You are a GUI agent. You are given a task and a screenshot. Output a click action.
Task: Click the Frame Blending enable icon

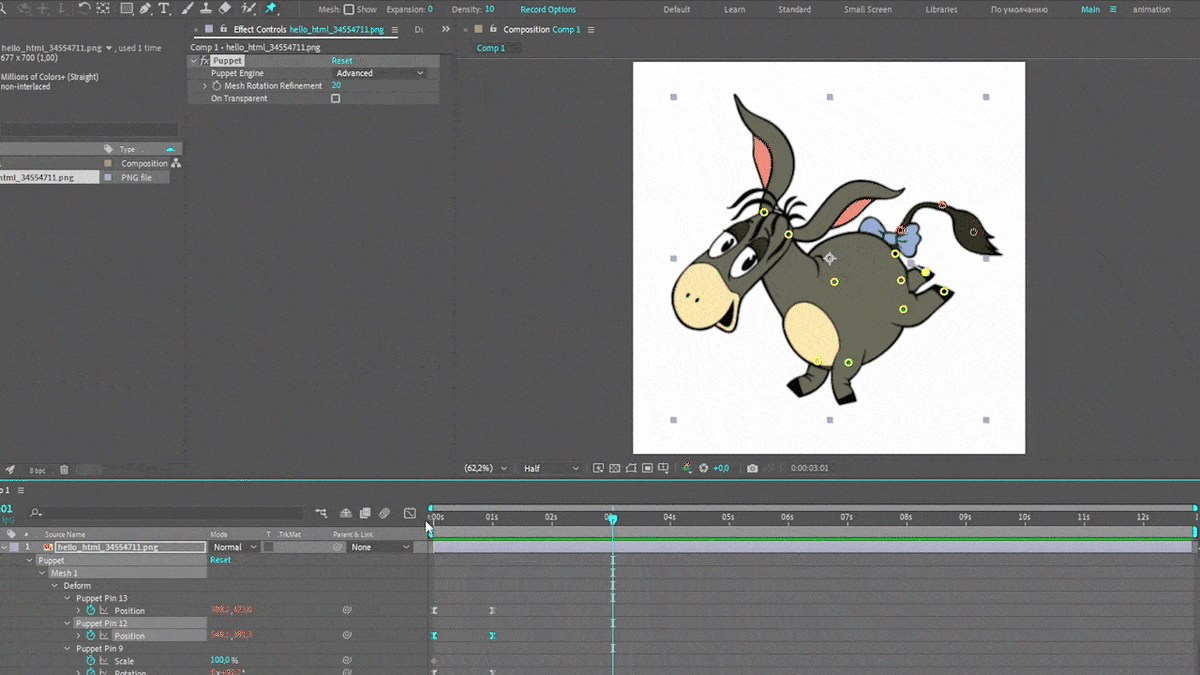coord(365,513)
